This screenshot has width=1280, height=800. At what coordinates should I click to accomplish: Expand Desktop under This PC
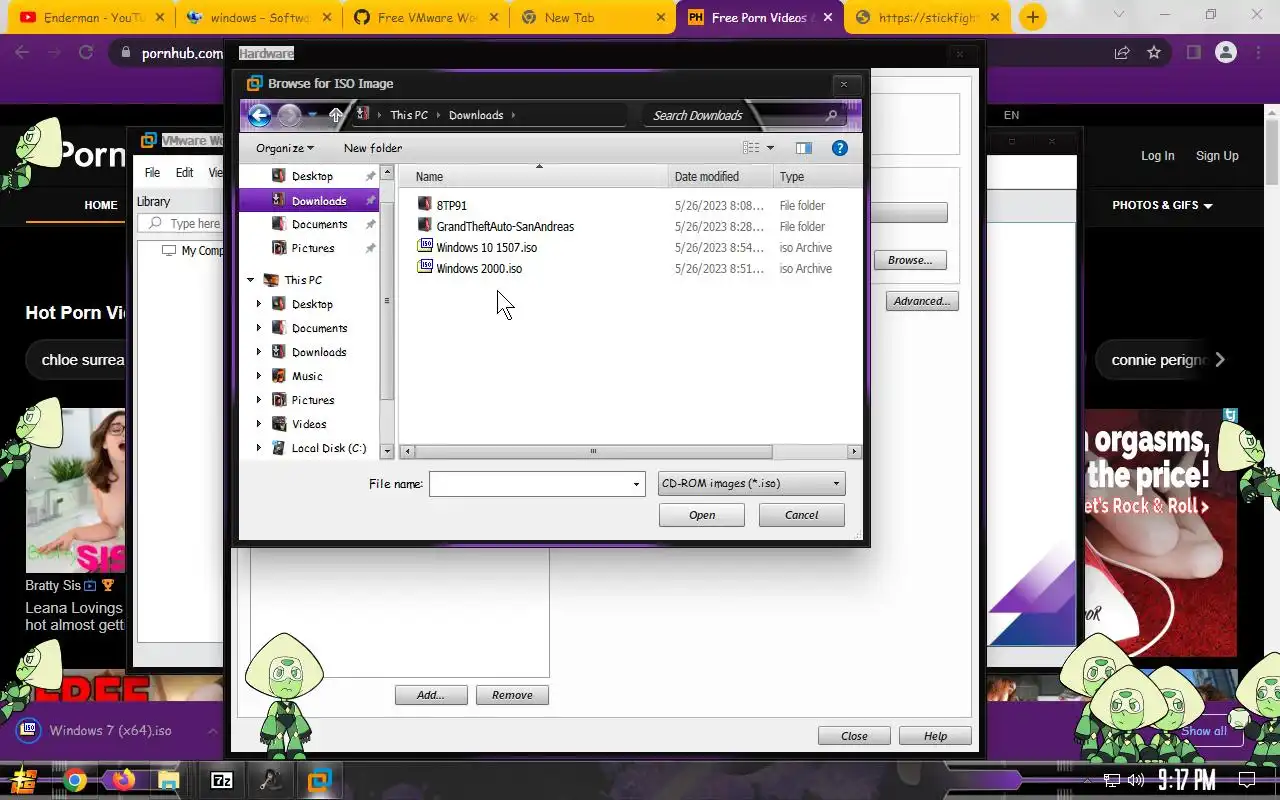click(259, 304)
